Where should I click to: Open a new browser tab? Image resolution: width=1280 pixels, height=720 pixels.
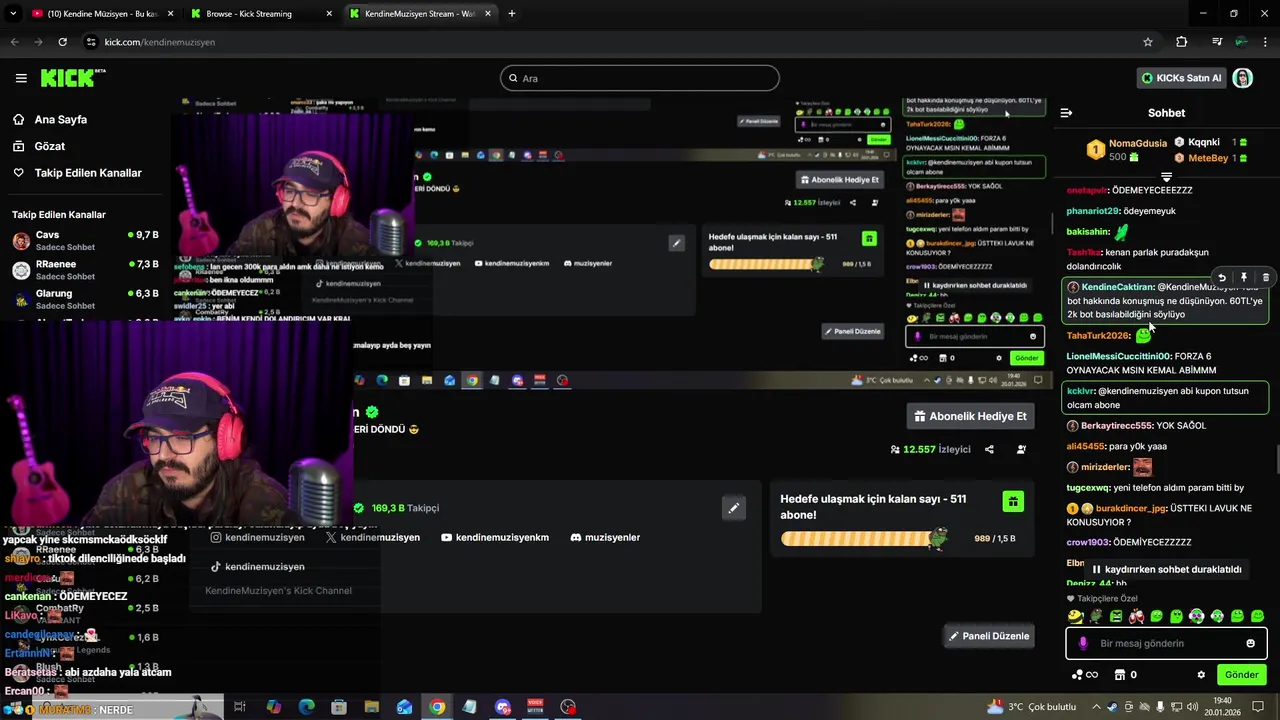[x=512, y=14]
